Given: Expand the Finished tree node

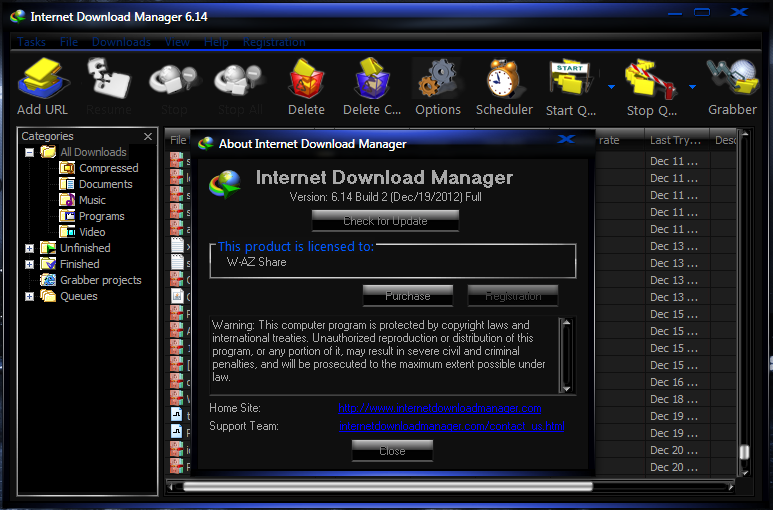Looking at the screenshot, I should tap(30, 265).
